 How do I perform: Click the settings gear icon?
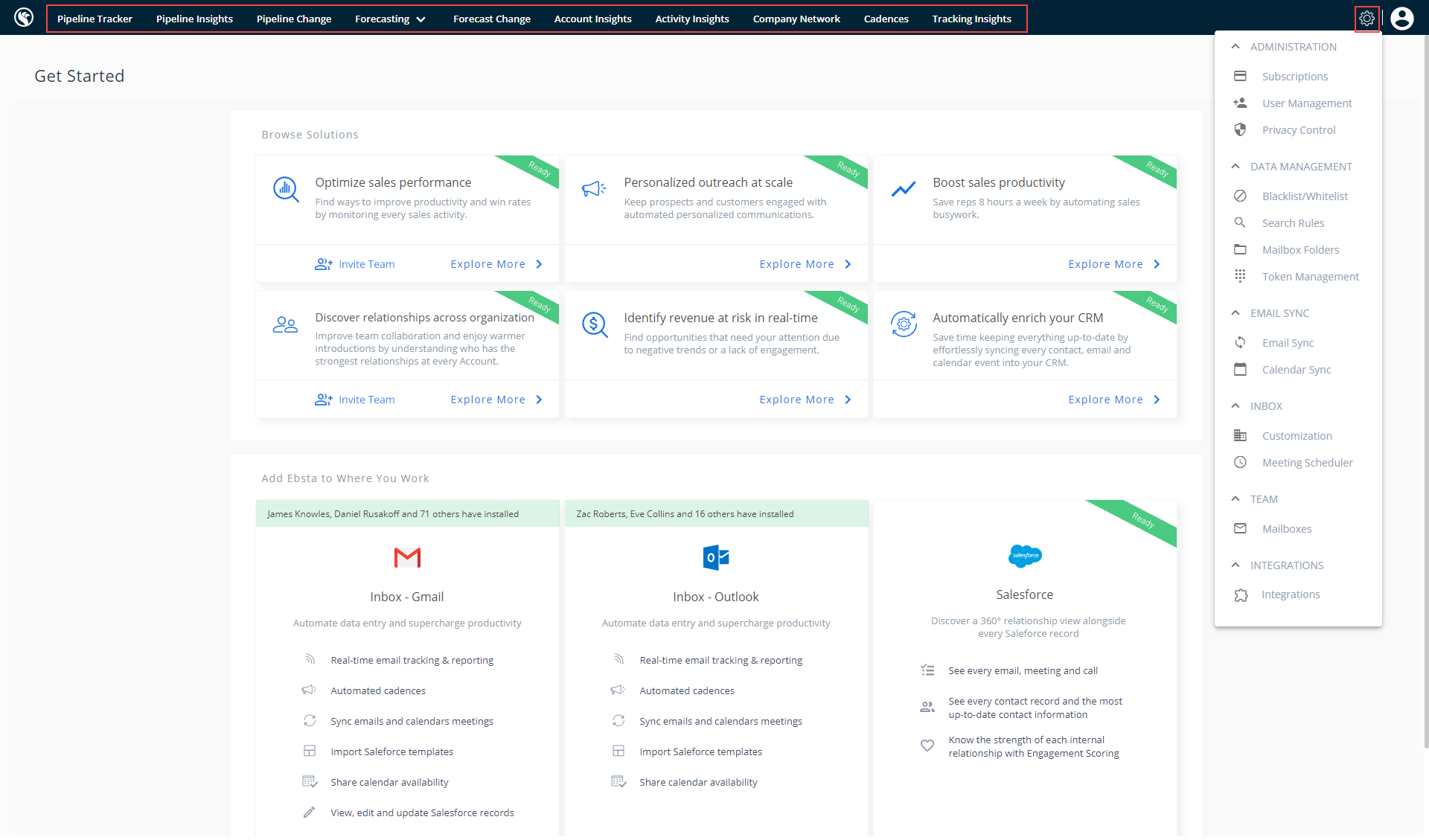(1366, 19)
